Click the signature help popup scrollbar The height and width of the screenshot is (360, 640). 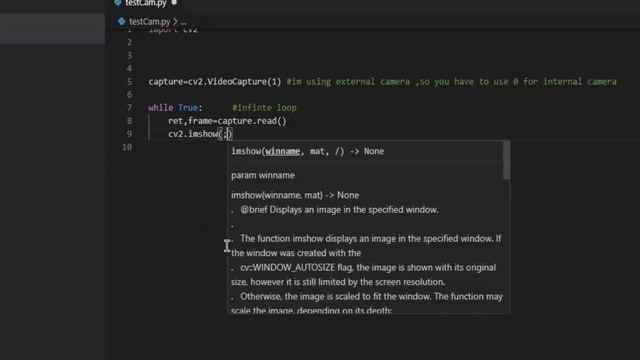point(507,160)
